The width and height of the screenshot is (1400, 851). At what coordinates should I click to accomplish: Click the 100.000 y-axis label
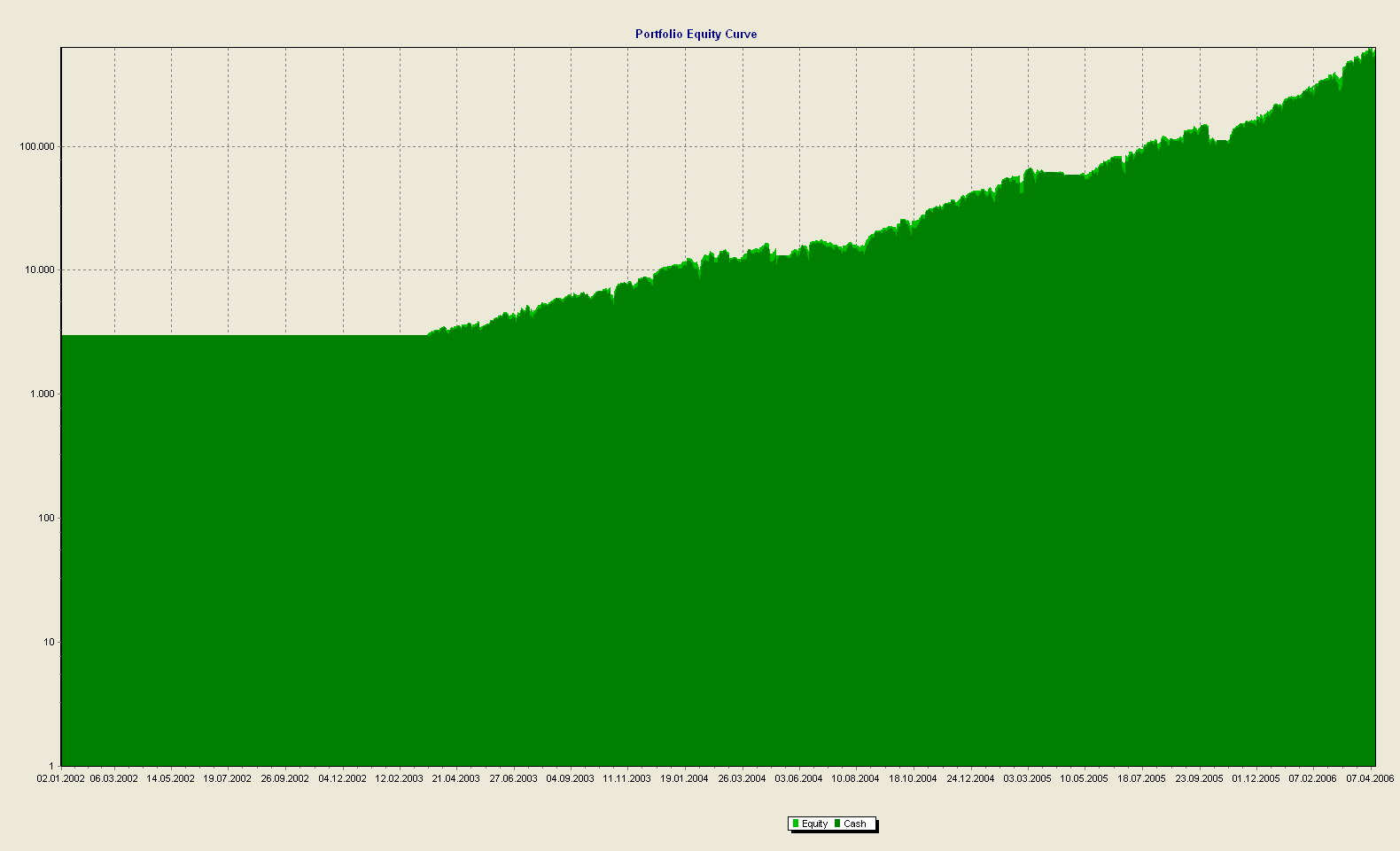[x=36, y=146]
